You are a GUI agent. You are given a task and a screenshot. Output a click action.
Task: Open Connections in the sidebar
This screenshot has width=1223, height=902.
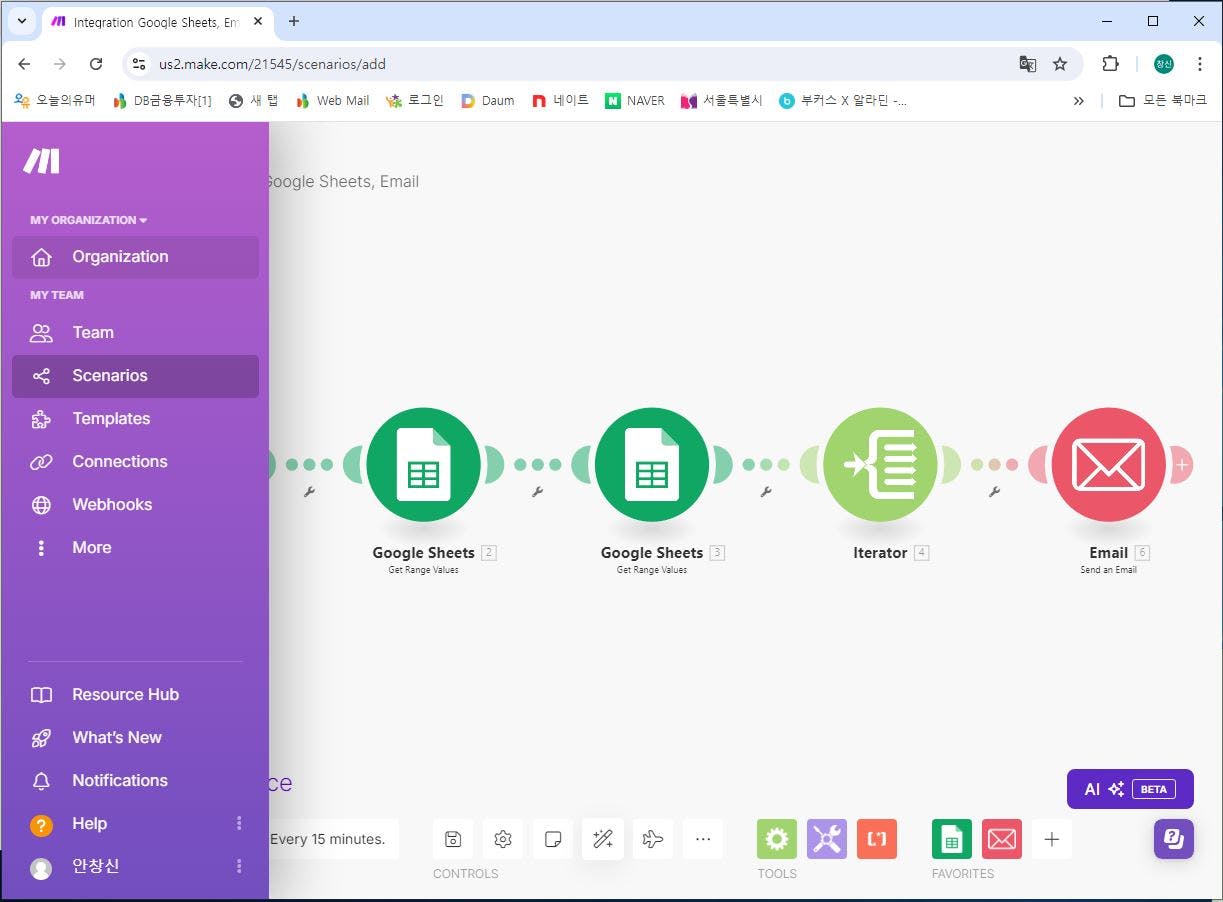(135, 462)
